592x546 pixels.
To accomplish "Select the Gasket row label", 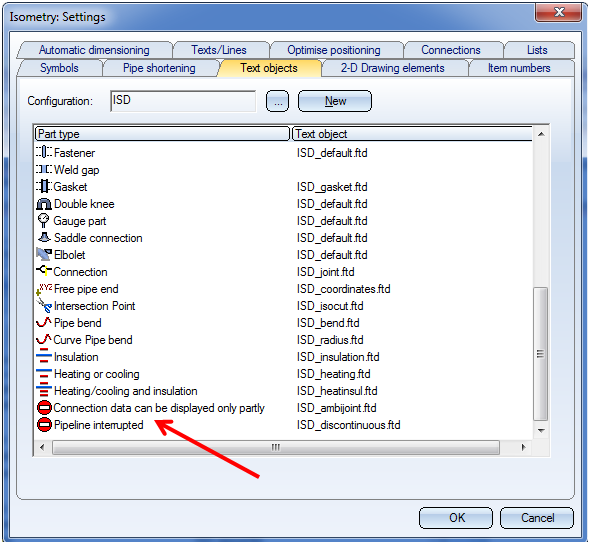I will 70,187.
